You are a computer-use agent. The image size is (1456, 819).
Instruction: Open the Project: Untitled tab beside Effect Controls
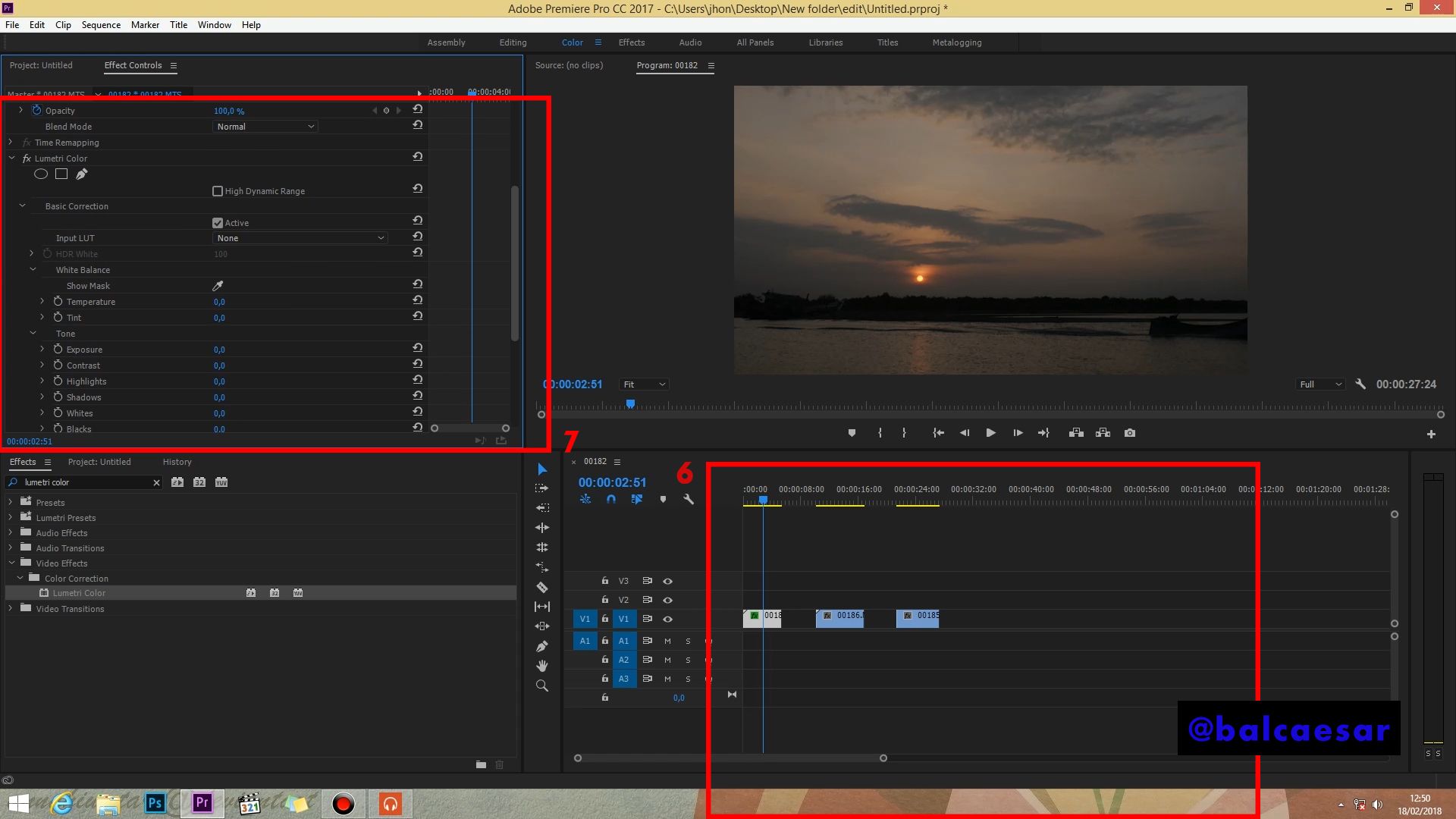[41, 65]
